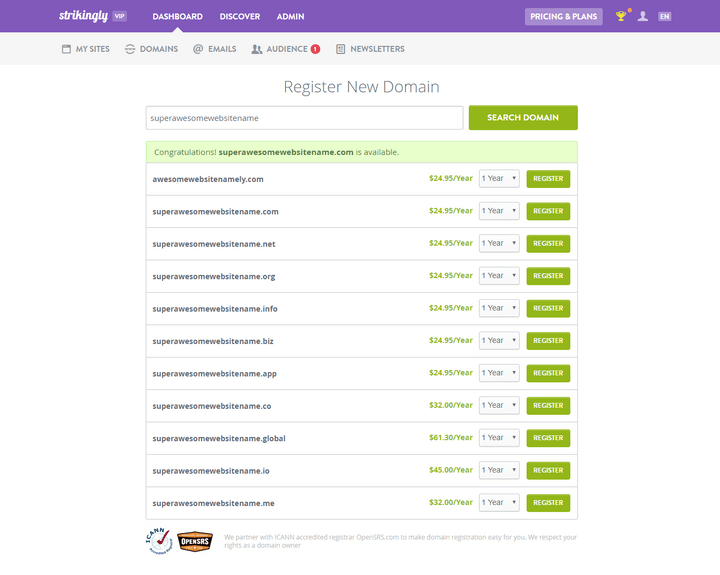Image resolution: width=720 pixels, height=575 pixels.
Task: Focus the domain name search field
Action: [x=304, y=118]
